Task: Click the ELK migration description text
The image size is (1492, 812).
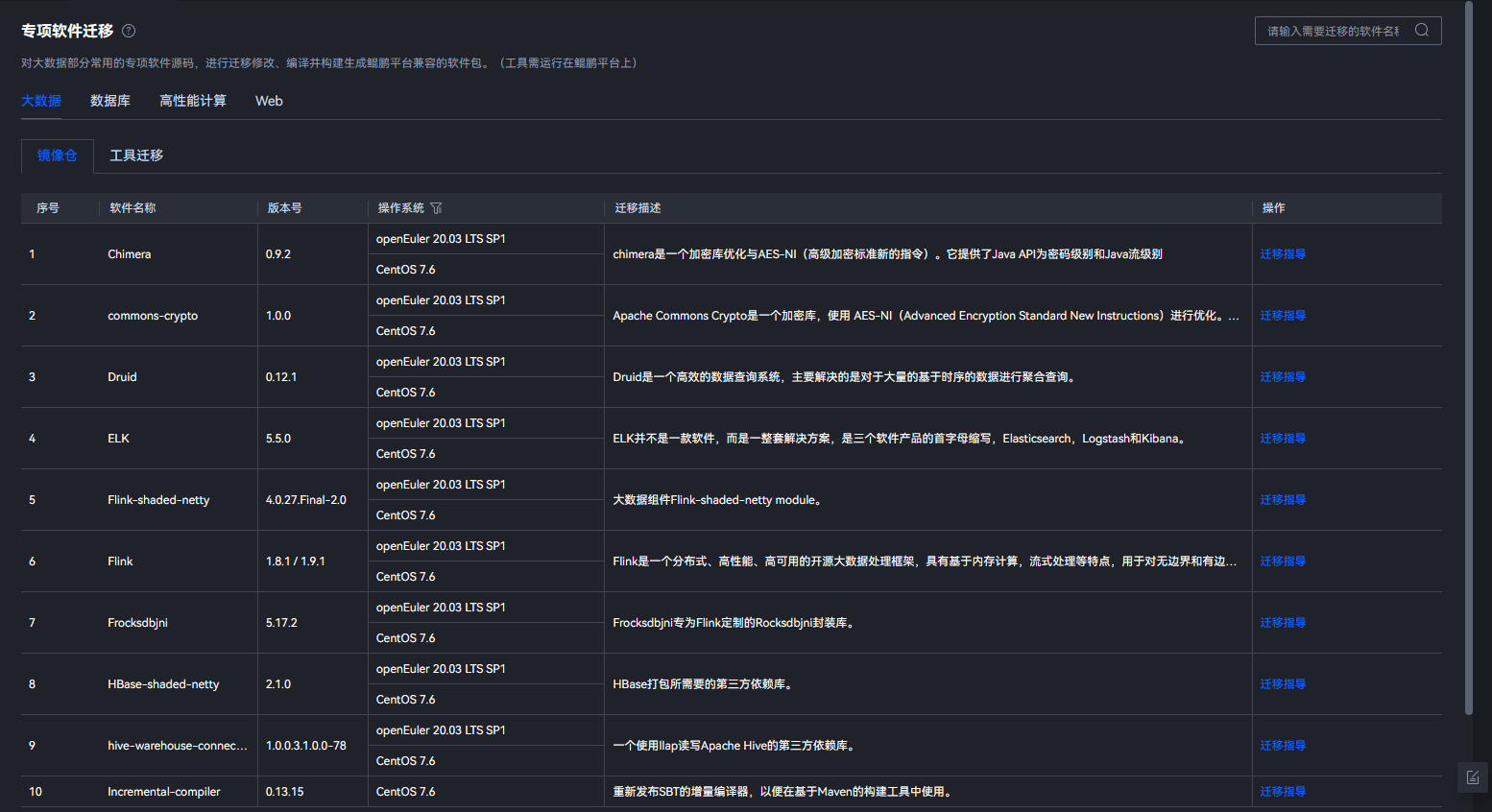Action: 901,439
